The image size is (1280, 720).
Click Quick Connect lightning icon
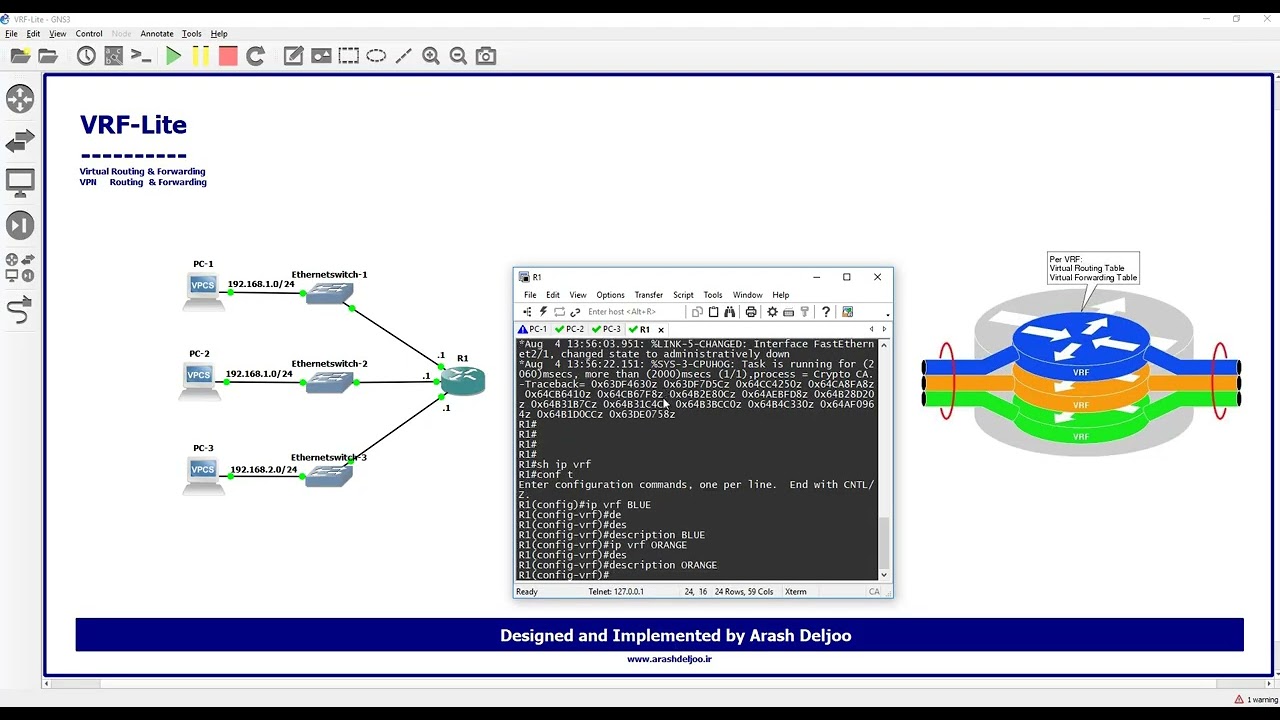[x=544, y=312]
